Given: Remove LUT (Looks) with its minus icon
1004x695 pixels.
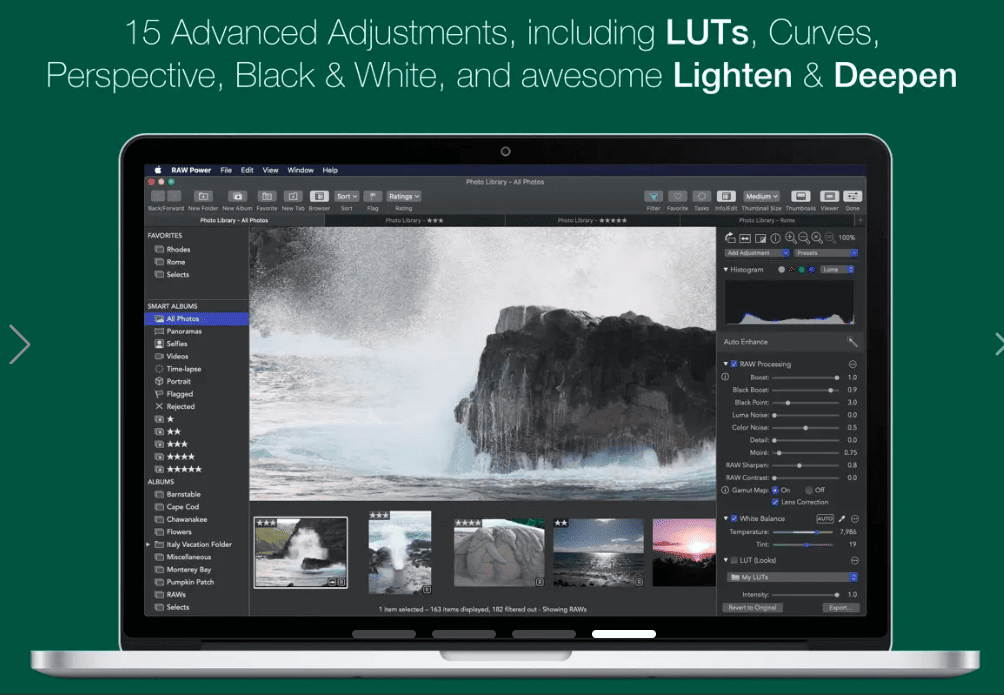Looking at the screenshot, I should (x=855, y=560).
